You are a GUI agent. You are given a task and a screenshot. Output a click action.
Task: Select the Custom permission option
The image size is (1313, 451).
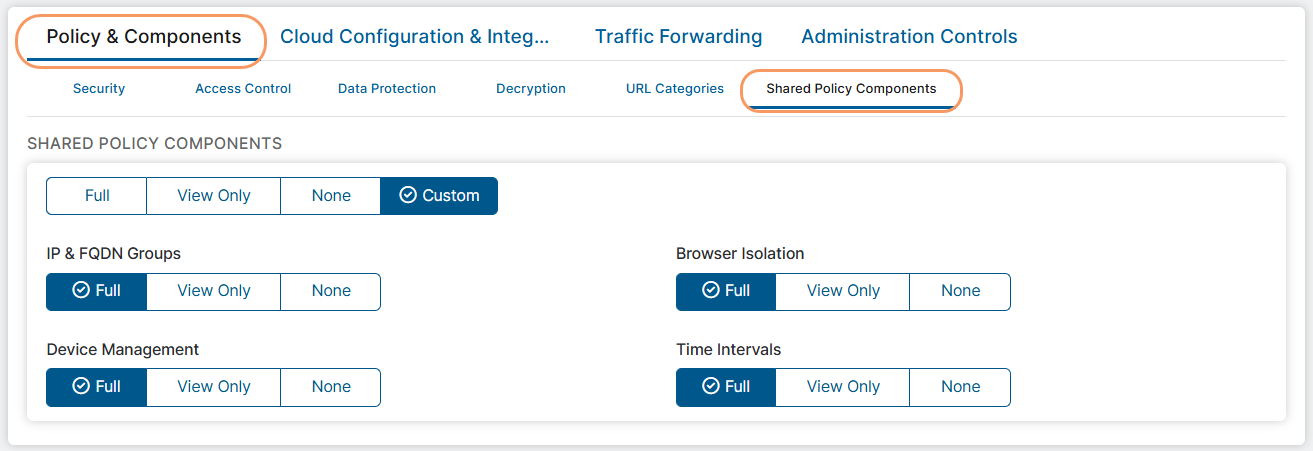[439, 196]
